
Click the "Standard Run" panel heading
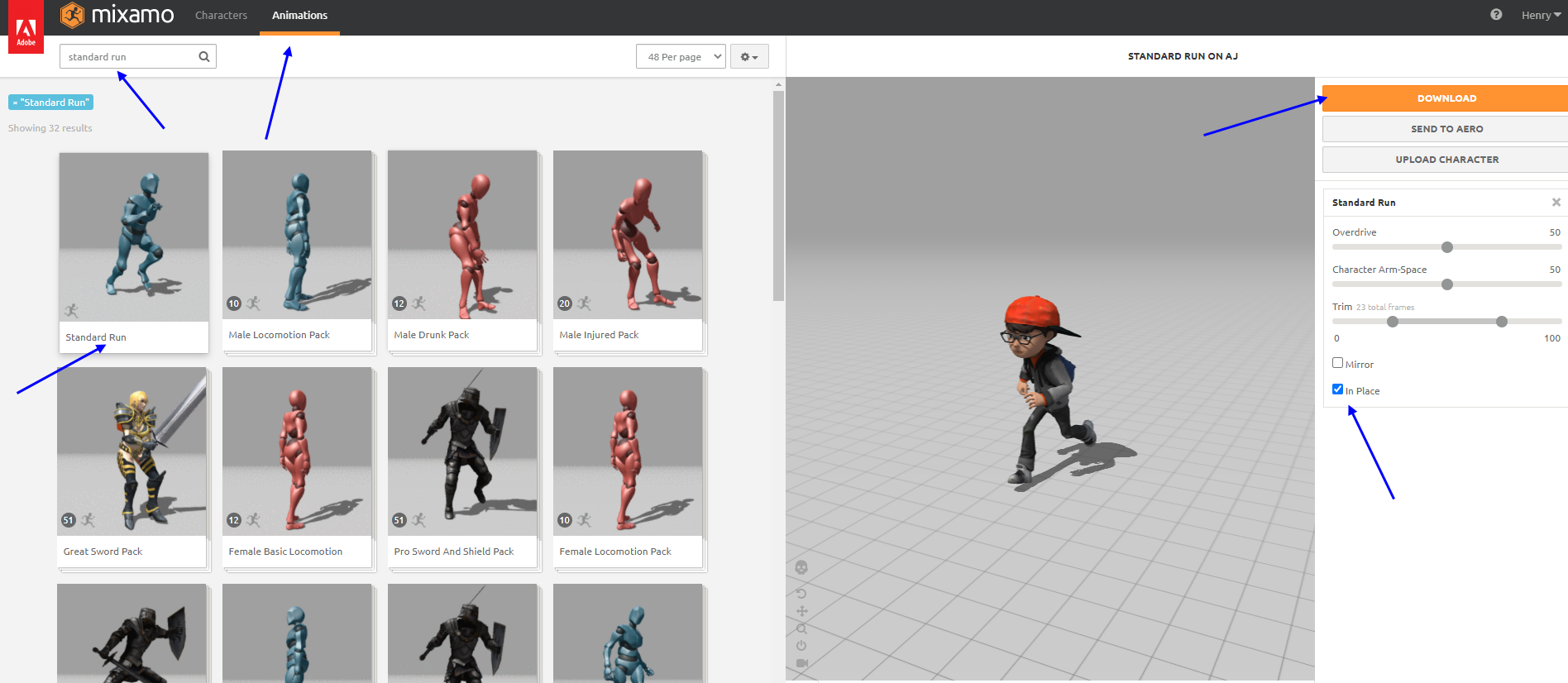[x=1364, y=203]
